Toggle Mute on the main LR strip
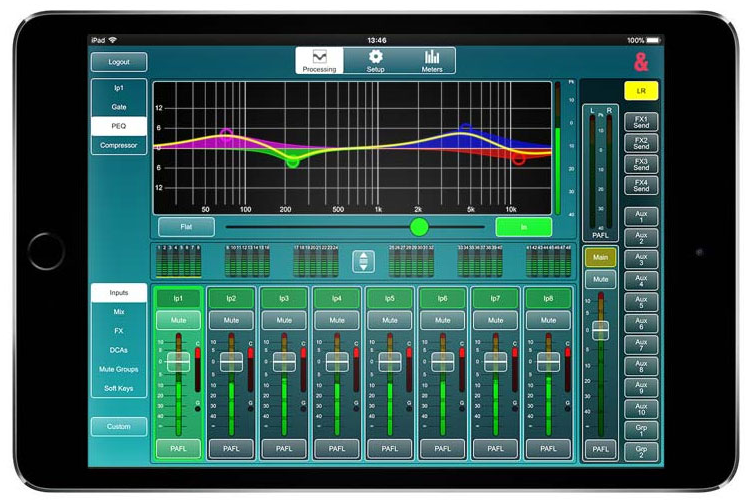Image resolution: width=745 pixels, height=503 pixels. click(x=601, y=279)
